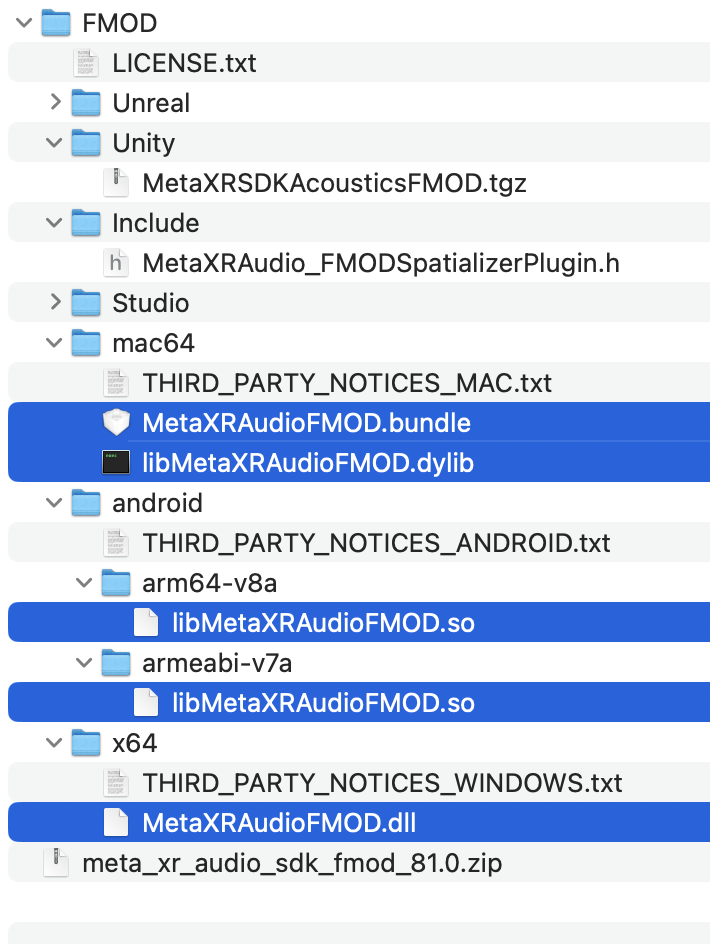Collapse the android folder

tap(55, 503)
